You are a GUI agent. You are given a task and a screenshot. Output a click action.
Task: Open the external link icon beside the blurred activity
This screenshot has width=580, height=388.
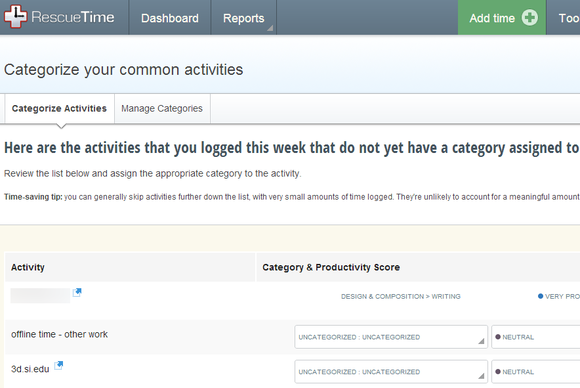coord(77,292)
